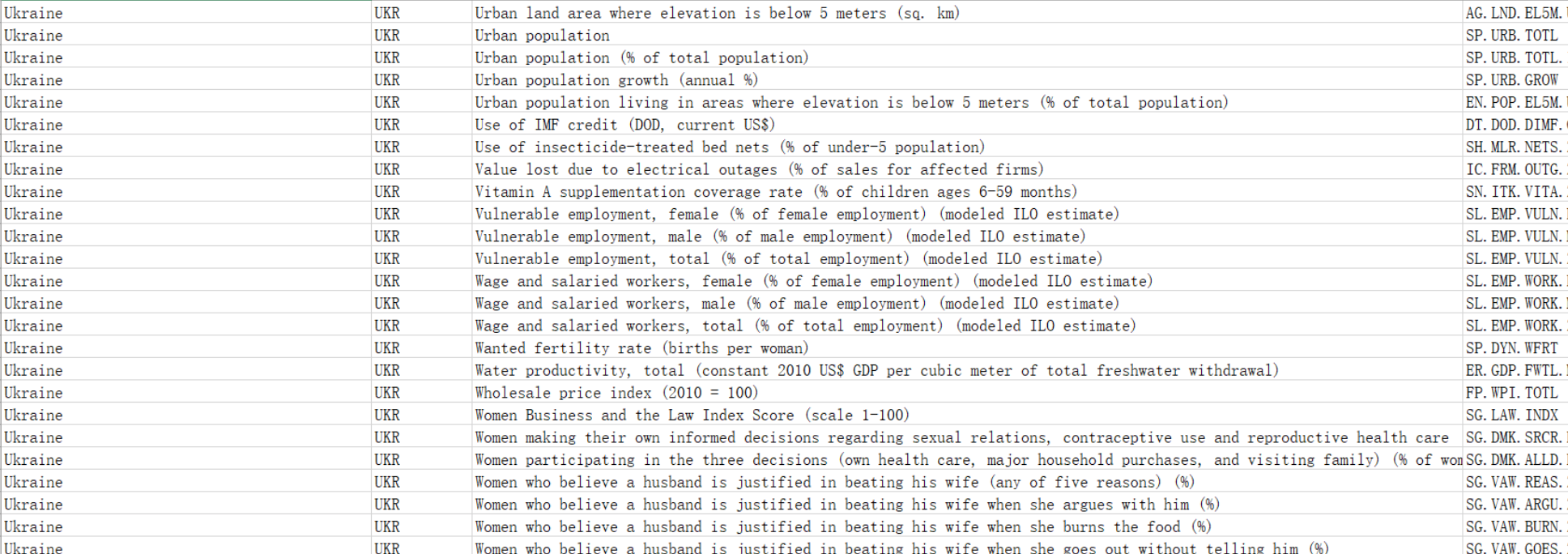Click the SP.DYN.WFRT indicator code cell

pos(1511,348)
